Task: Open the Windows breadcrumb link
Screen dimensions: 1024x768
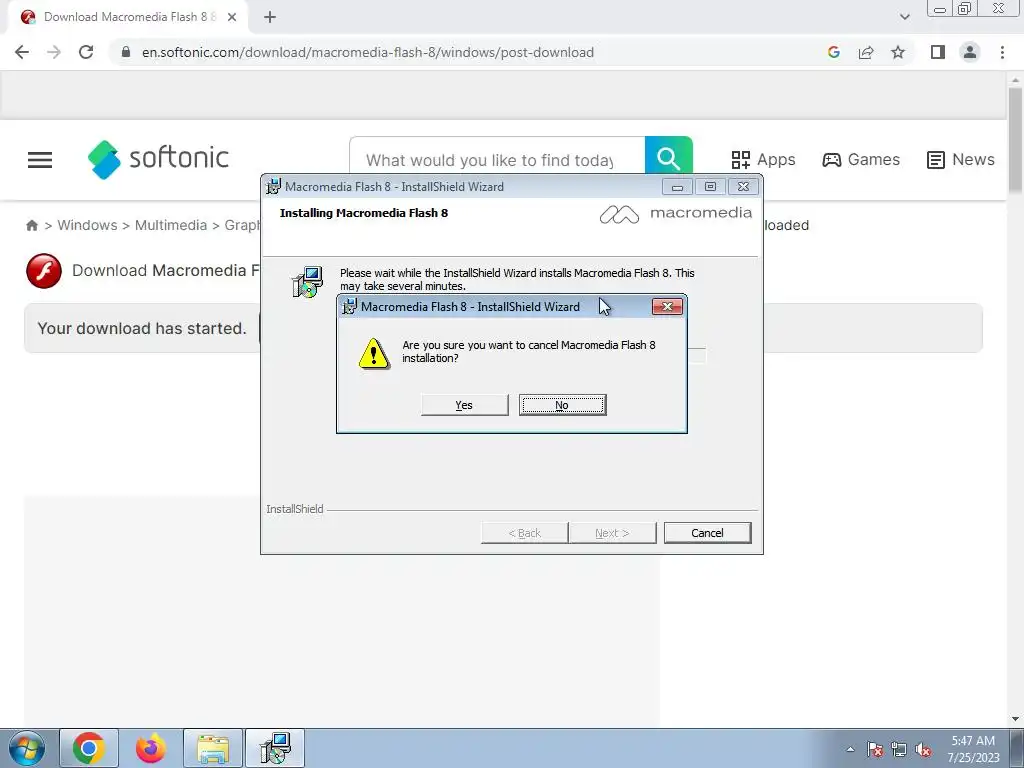Action: click(87, 225)
